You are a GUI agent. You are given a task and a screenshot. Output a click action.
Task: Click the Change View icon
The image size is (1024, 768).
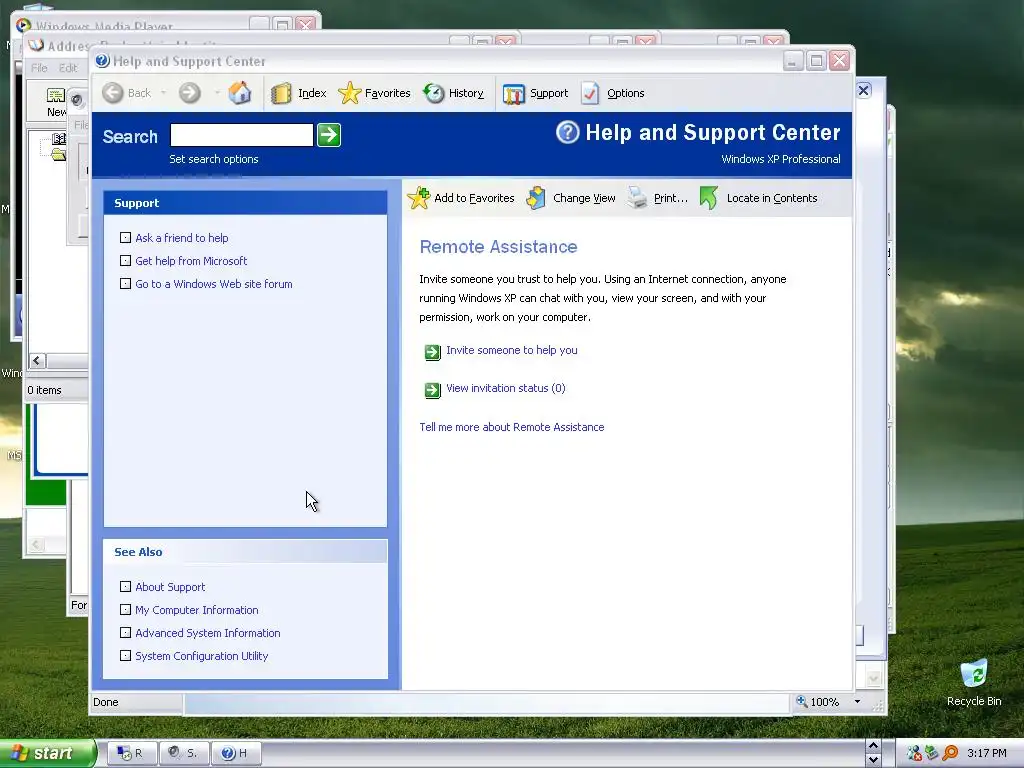[536, 198]
